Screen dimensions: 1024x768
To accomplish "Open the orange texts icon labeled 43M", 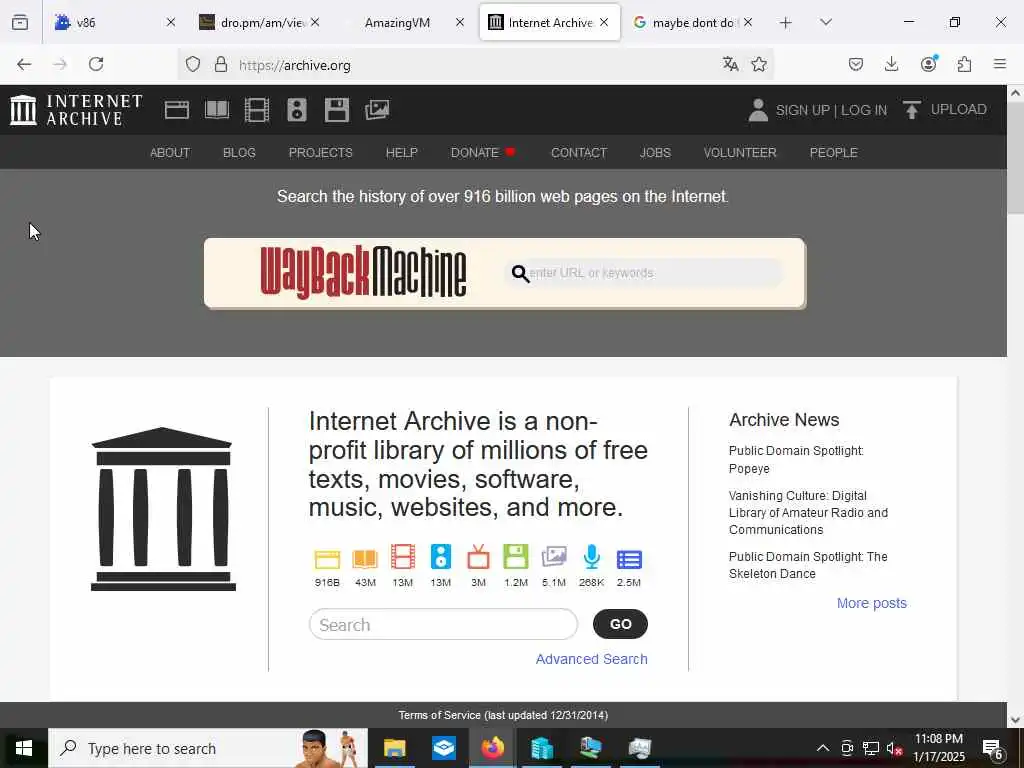I will [x=365, y=559].
